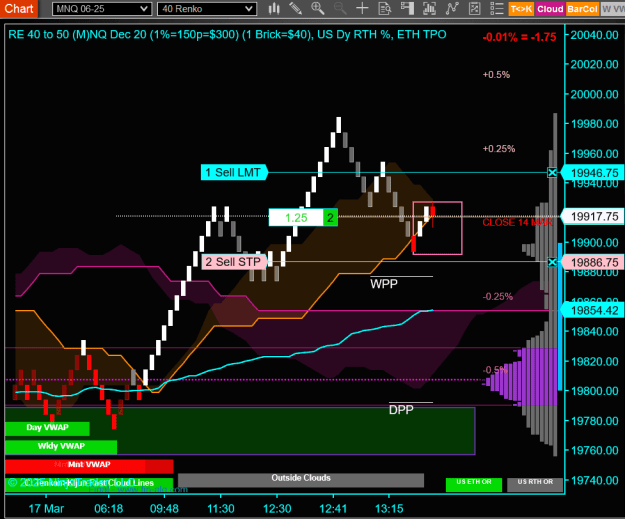Cancel the 2 Sell STP order X
This screenshot has width=625, height=519.
click(552, 262)
